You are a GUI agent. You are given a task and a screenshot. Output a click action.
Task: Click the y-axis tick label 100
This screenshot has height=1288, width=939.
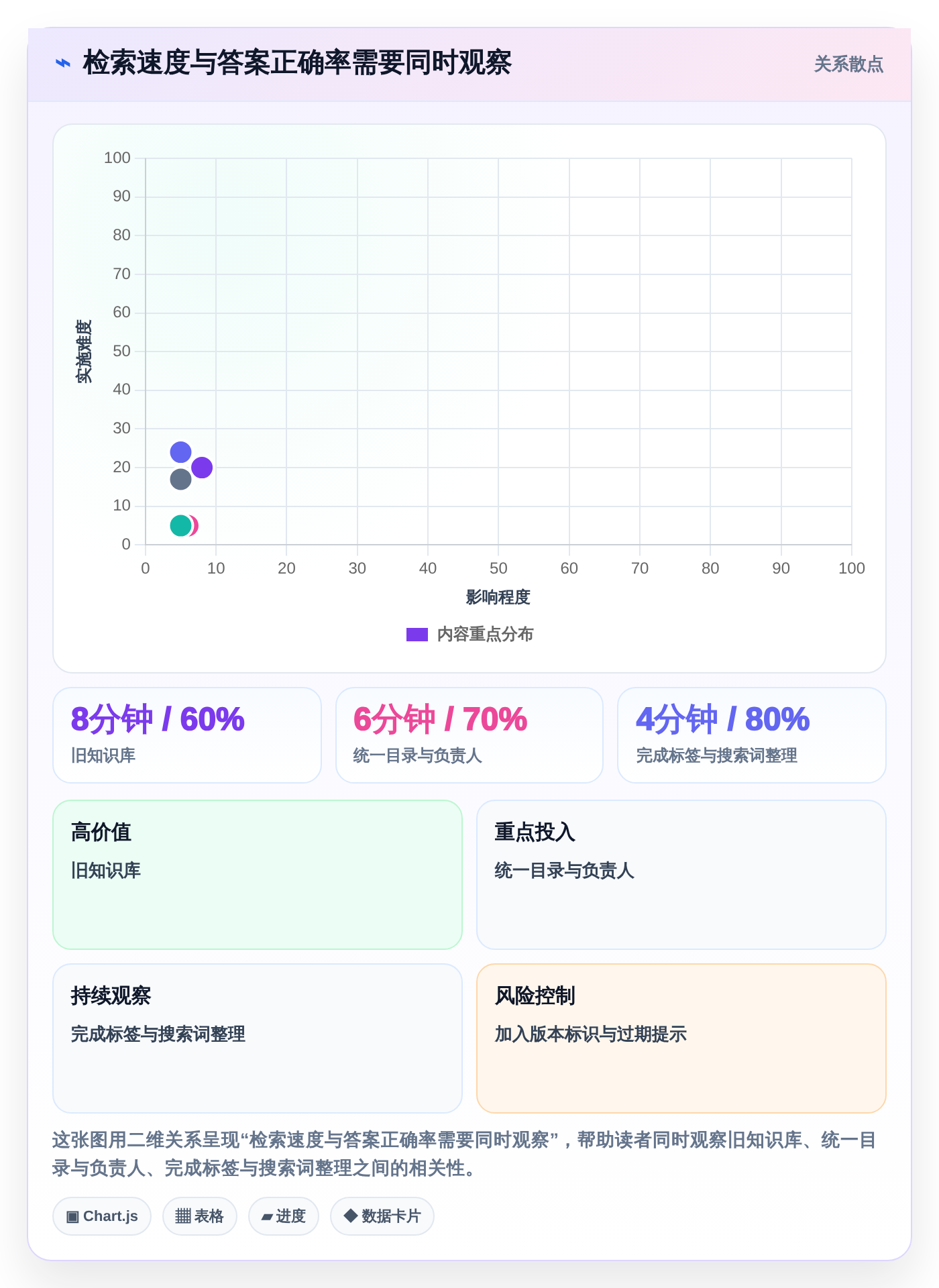pos(117,158)
